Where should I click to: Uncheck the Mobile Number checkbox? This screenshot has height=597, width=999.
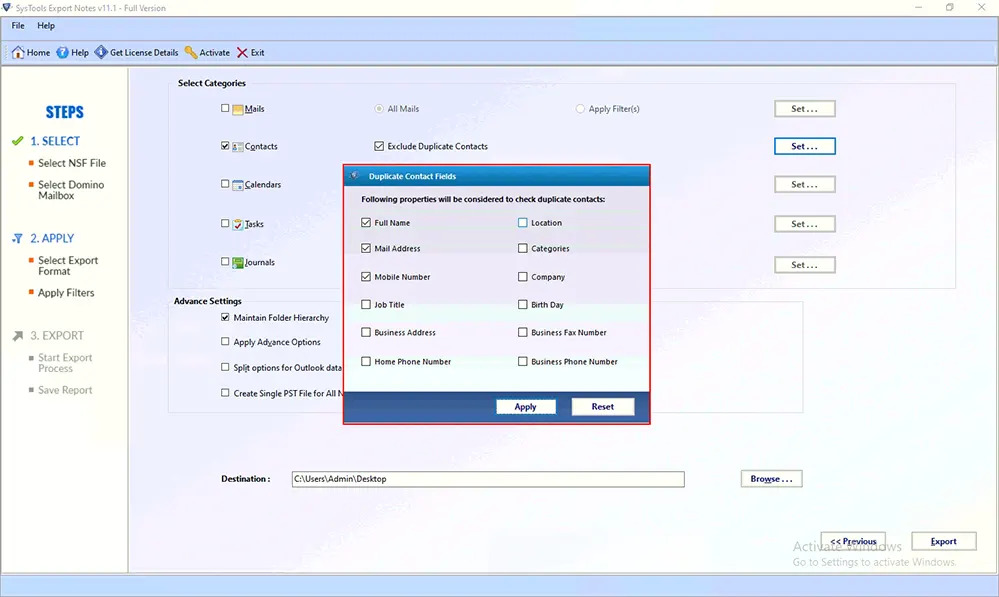[366, 277]
